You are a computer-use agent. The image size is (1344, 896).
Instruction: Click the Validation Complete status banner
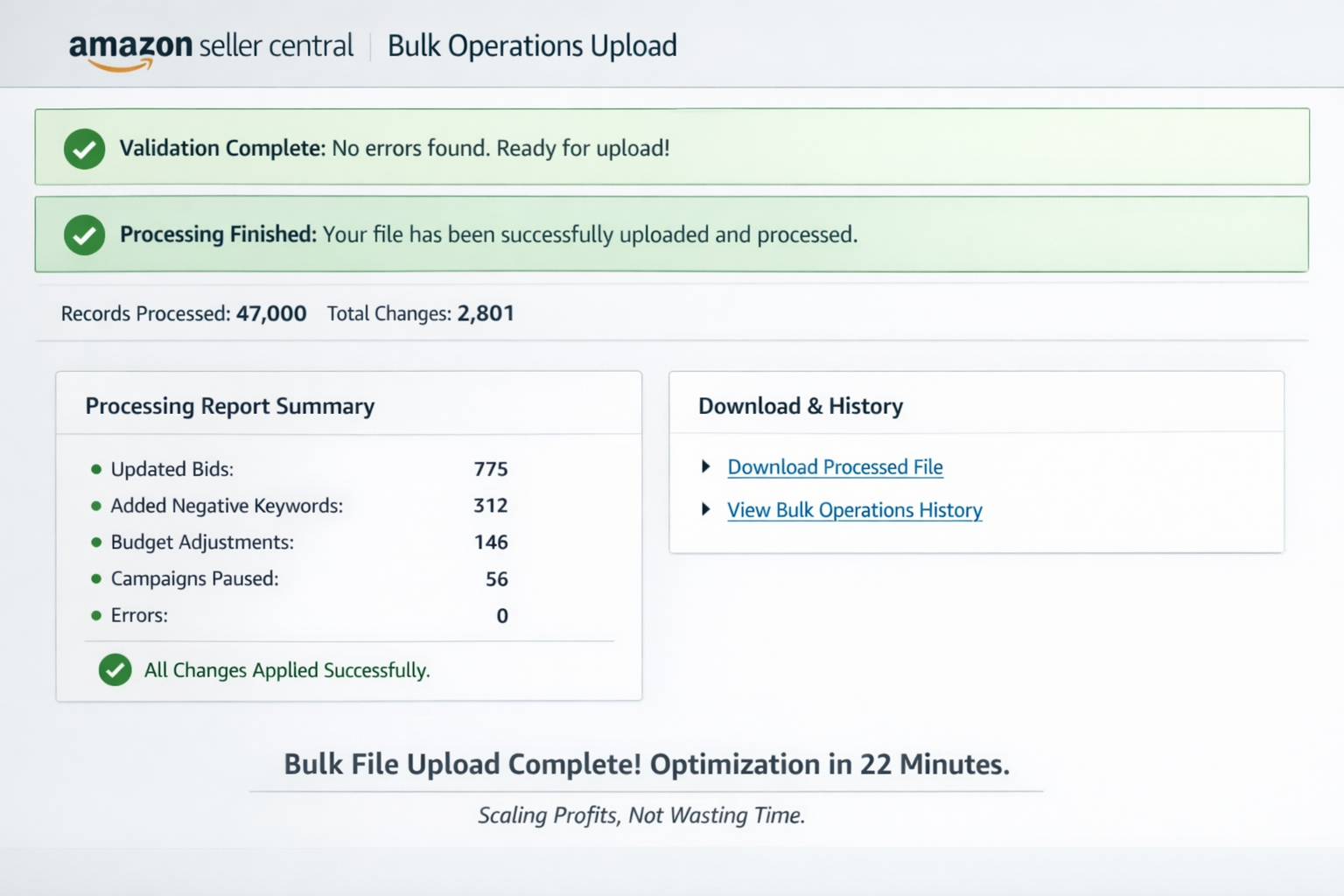point(672,147)
